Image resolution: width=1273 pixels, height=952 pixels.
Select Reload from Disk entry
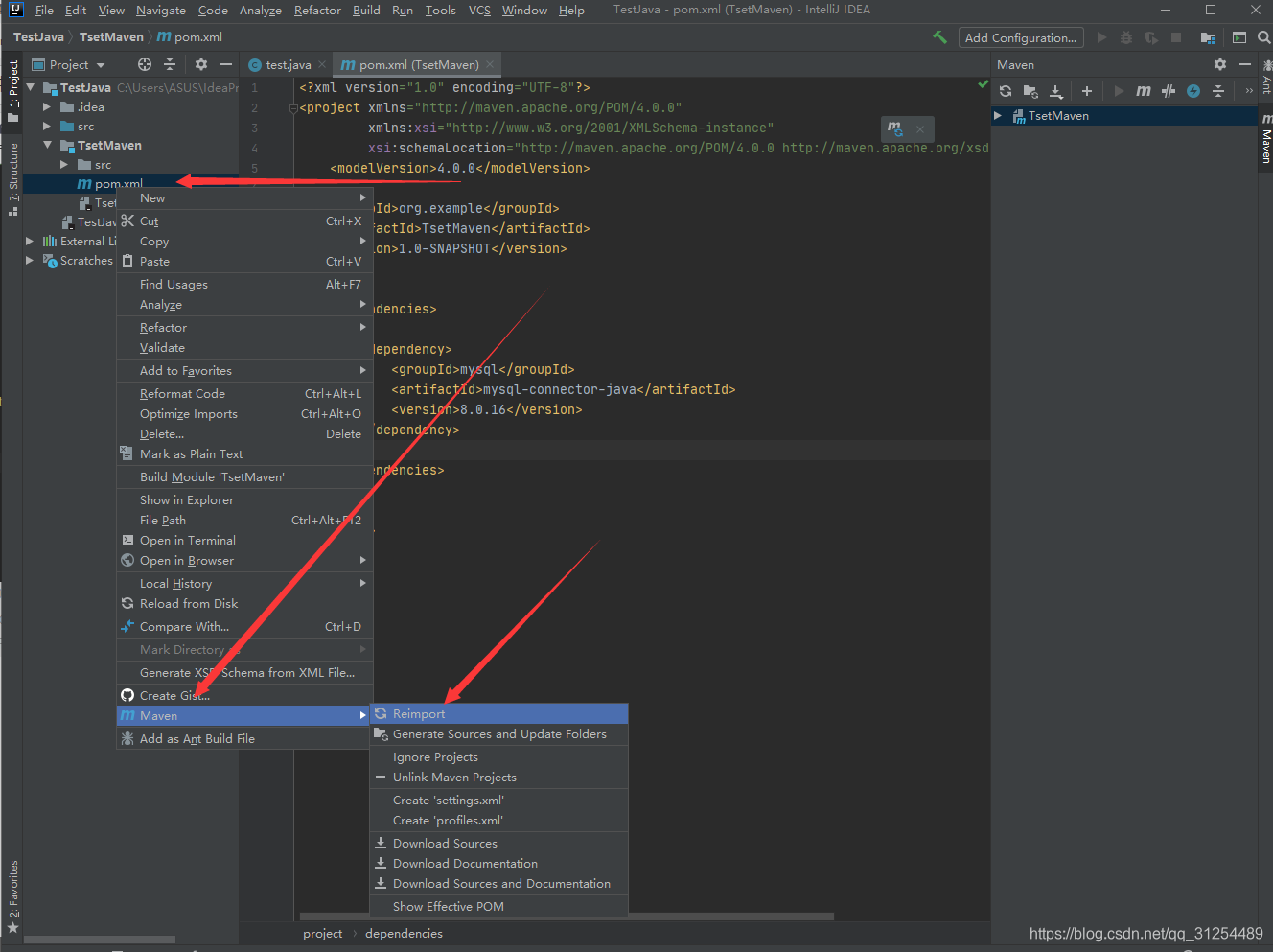(x=244, y=603)
